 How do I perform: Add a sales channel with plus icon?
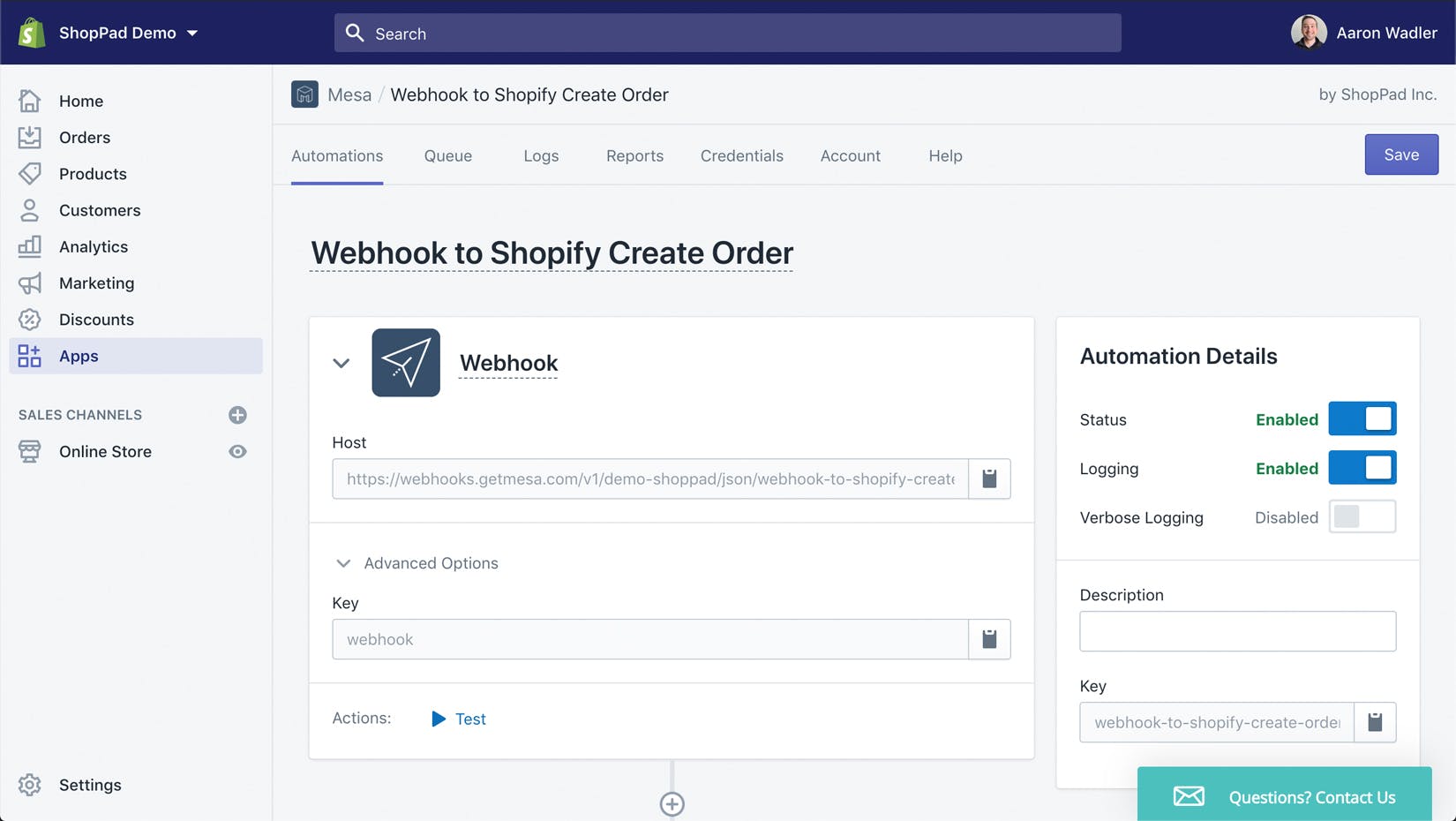237,415
